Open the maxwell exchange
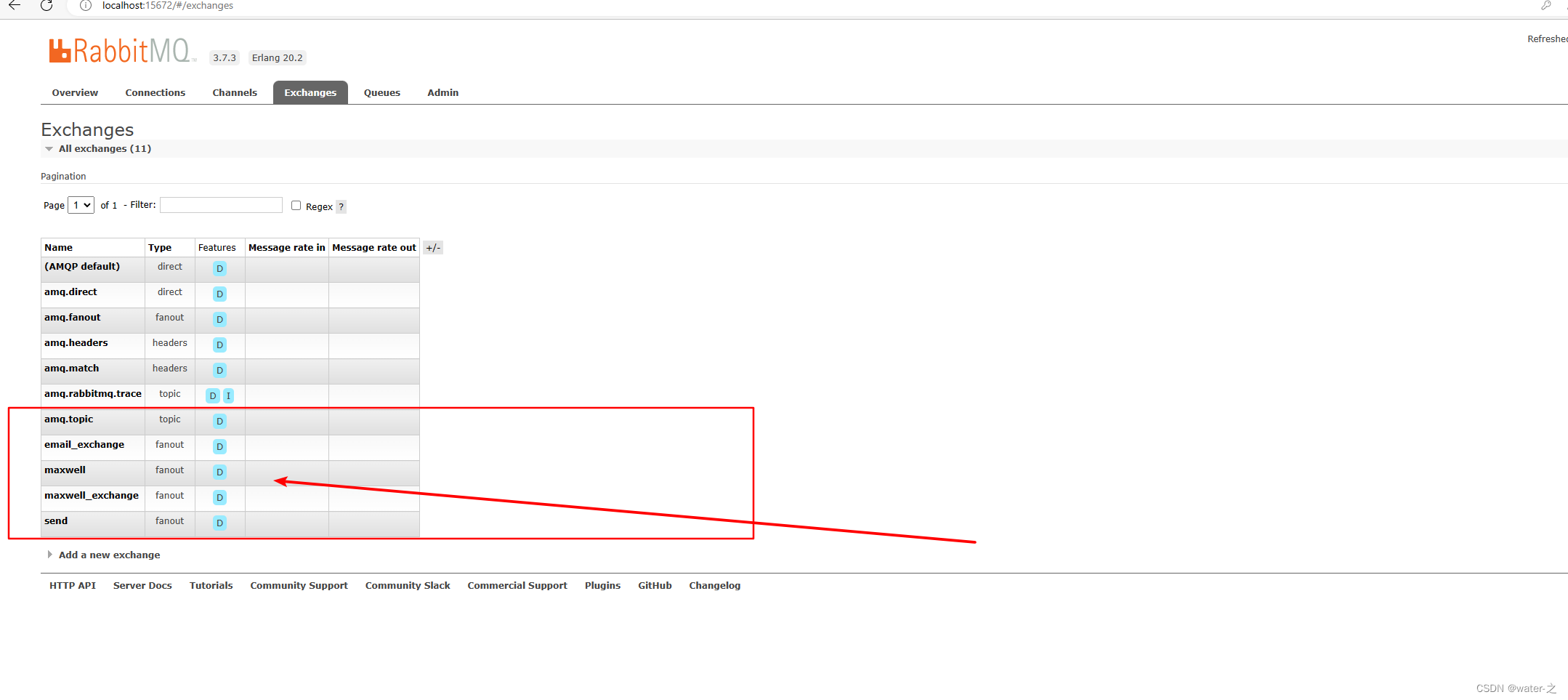The height and width of the screenshot is (700, 1568). (x=65, y=470)
